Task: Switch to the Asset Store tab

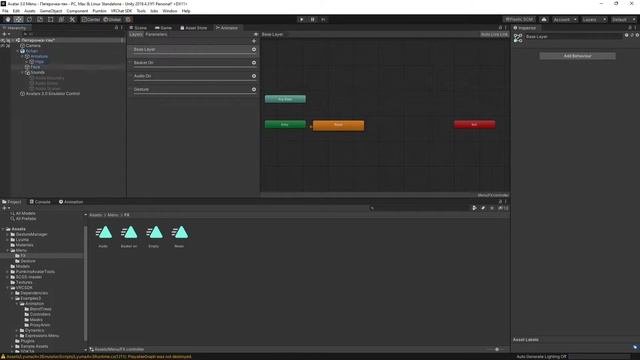Action: 193,28
